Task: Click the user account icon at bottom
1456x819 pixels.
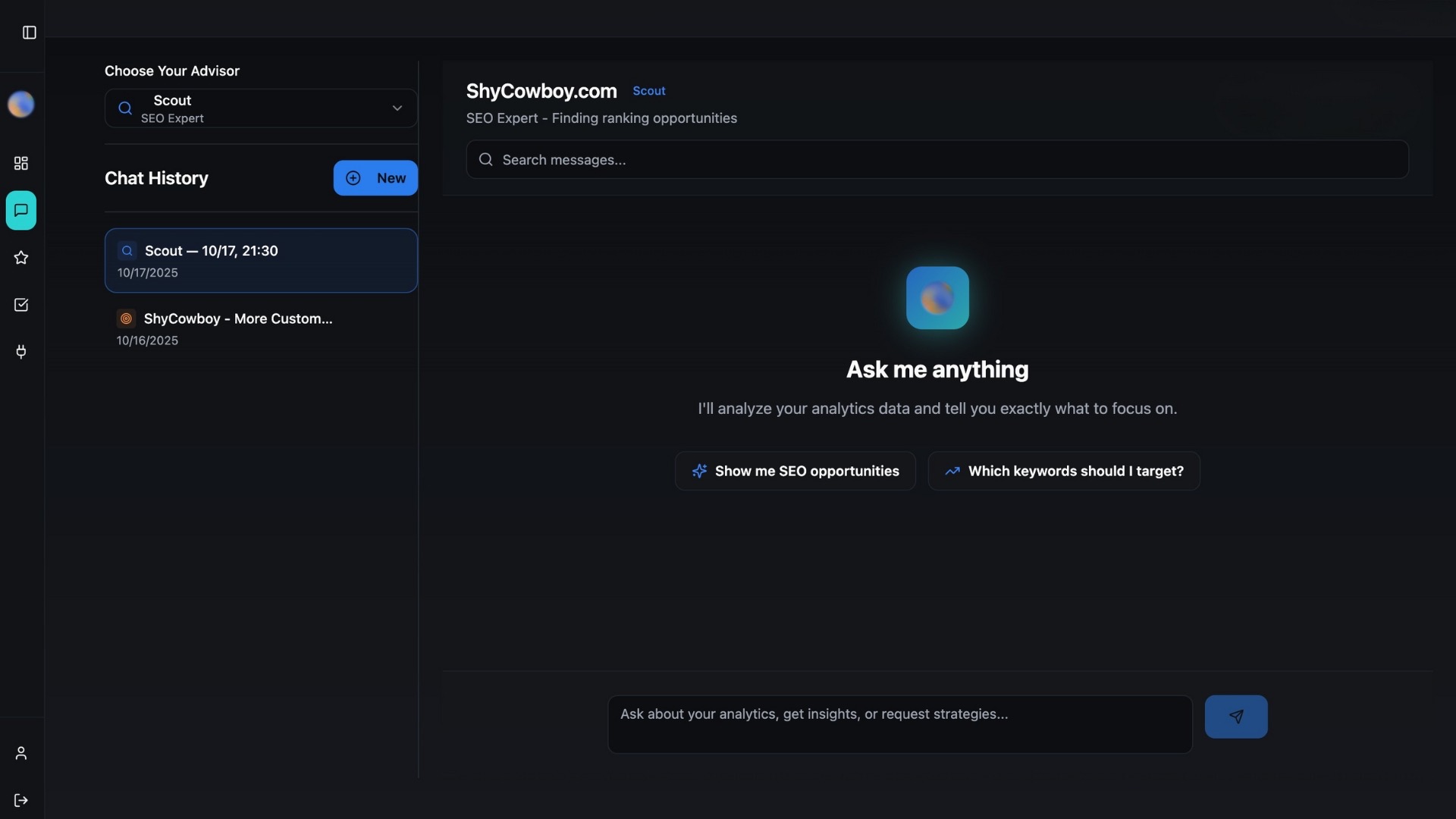Action: [20, 752]
